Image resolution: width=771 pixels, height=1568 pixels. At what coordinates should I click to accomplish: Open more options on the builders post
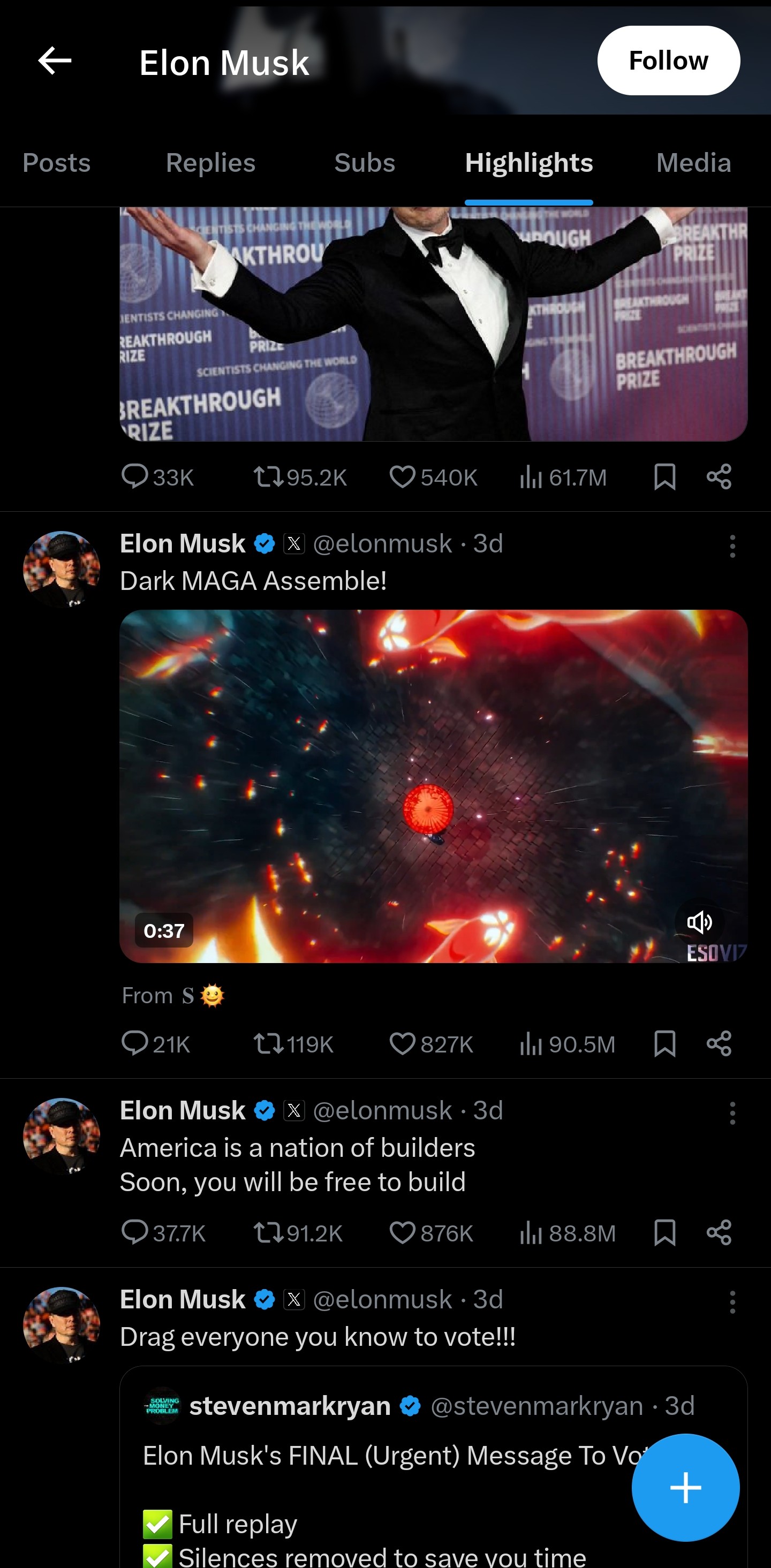point(732,1115)
